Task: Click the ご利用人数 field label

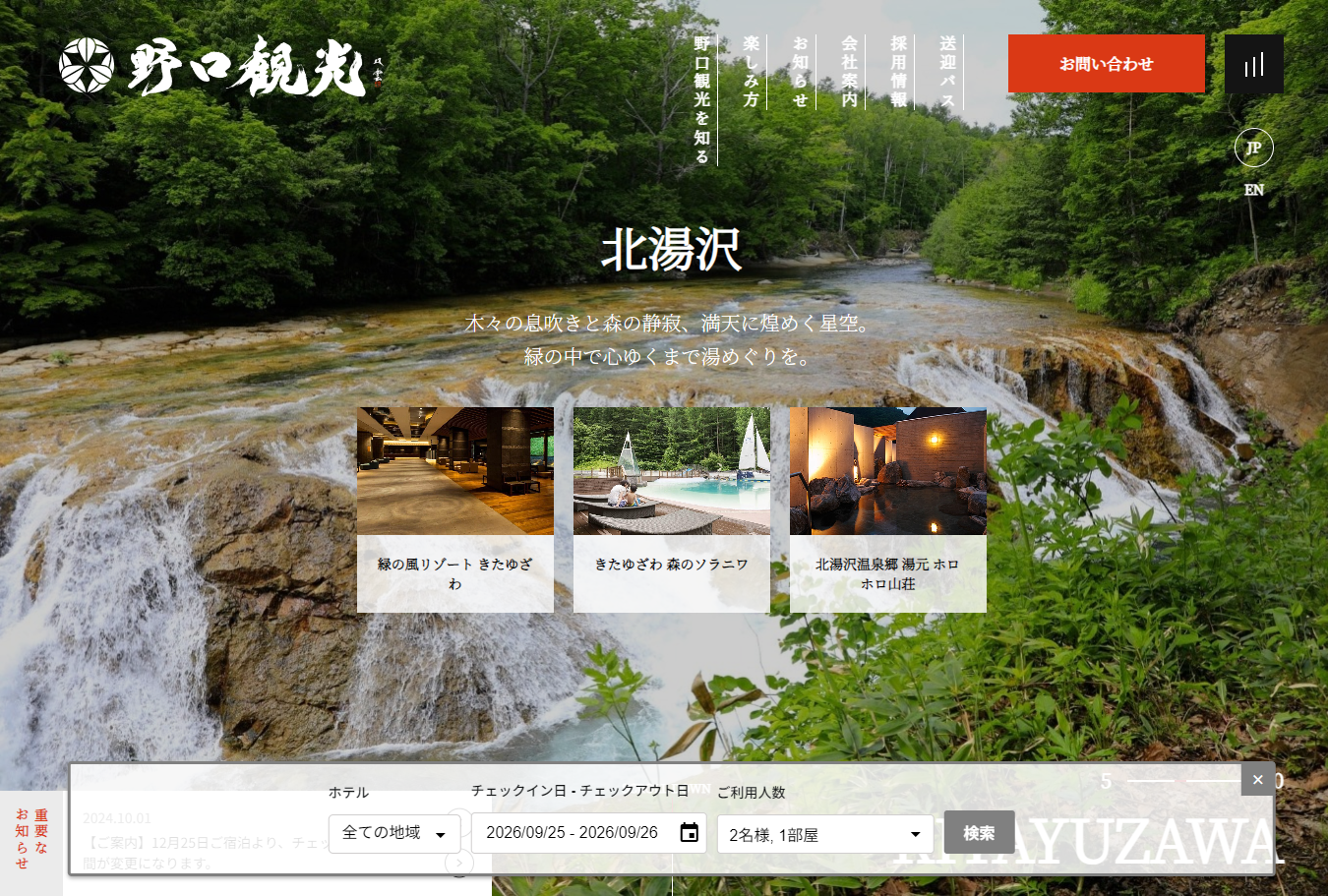Action: [752, 792]
